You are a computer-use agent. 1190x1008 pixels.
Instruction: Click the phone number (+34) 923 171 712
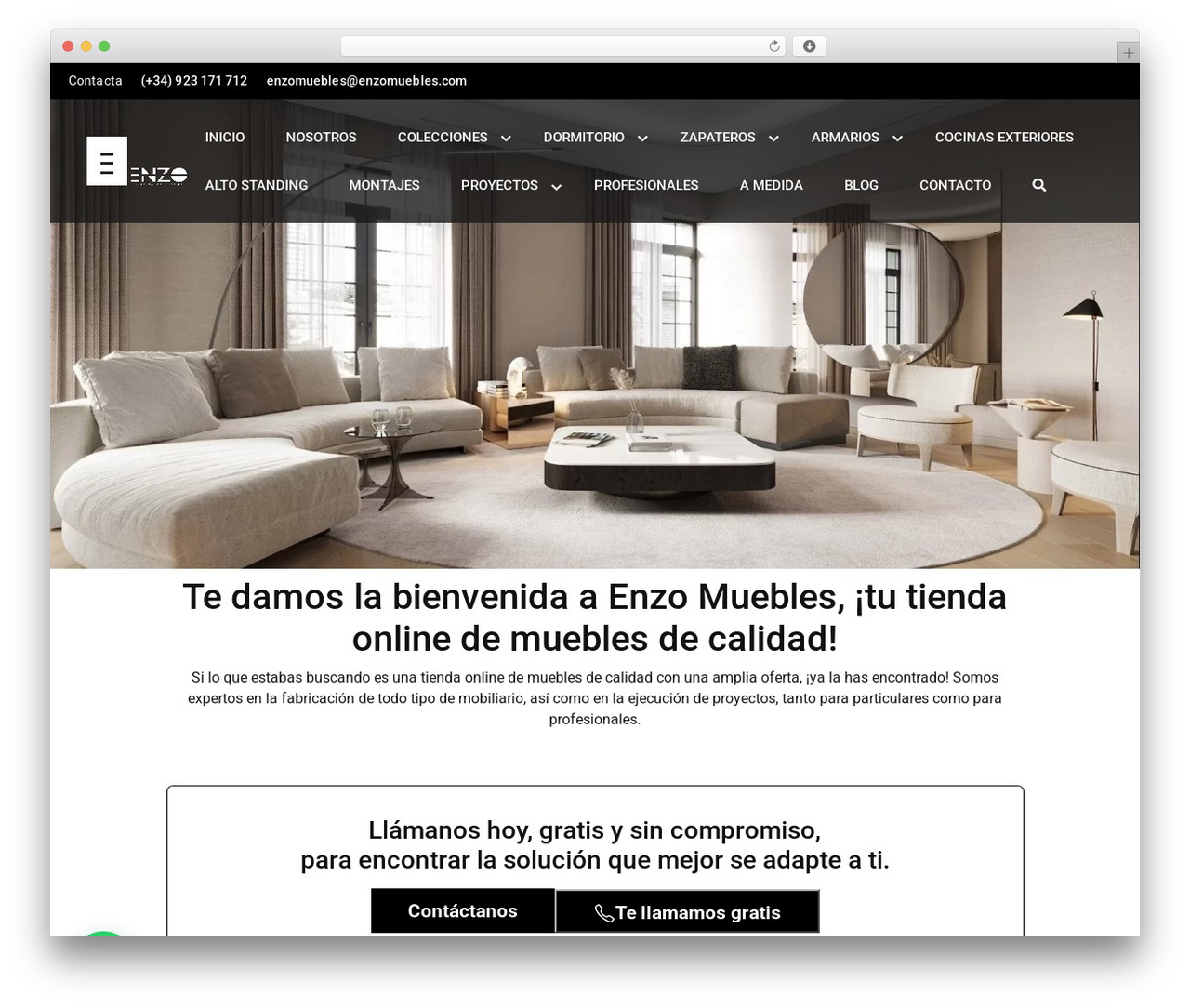point(194,81)
